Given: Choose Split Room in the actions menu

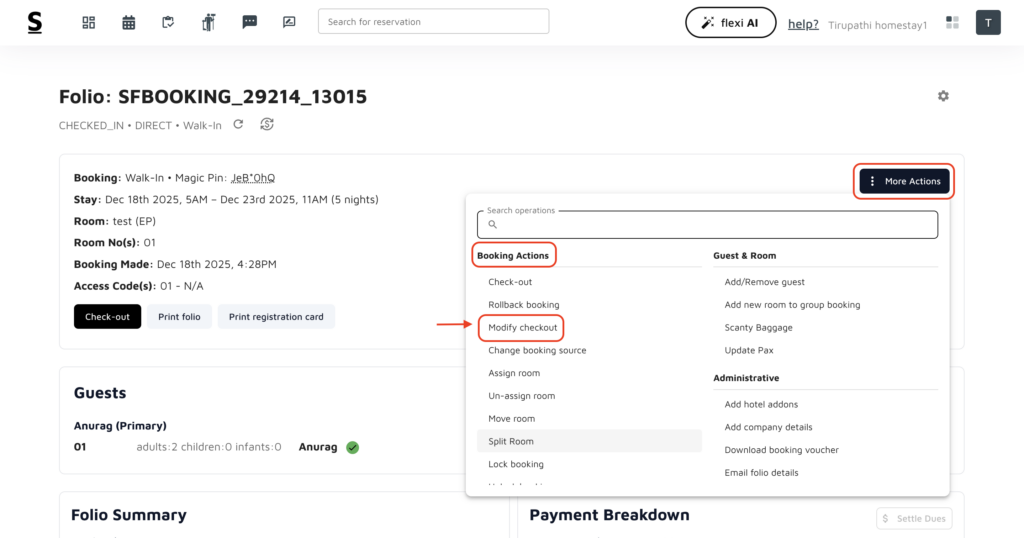Looking at the screenshot, I should coord(511,441).
